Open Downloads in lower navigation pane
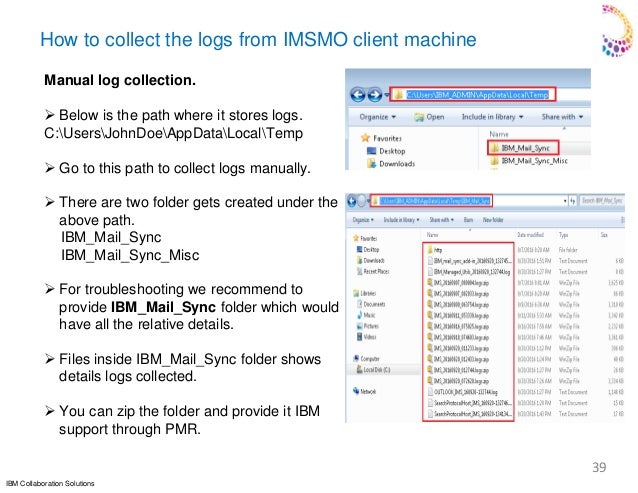 point(370,260)
